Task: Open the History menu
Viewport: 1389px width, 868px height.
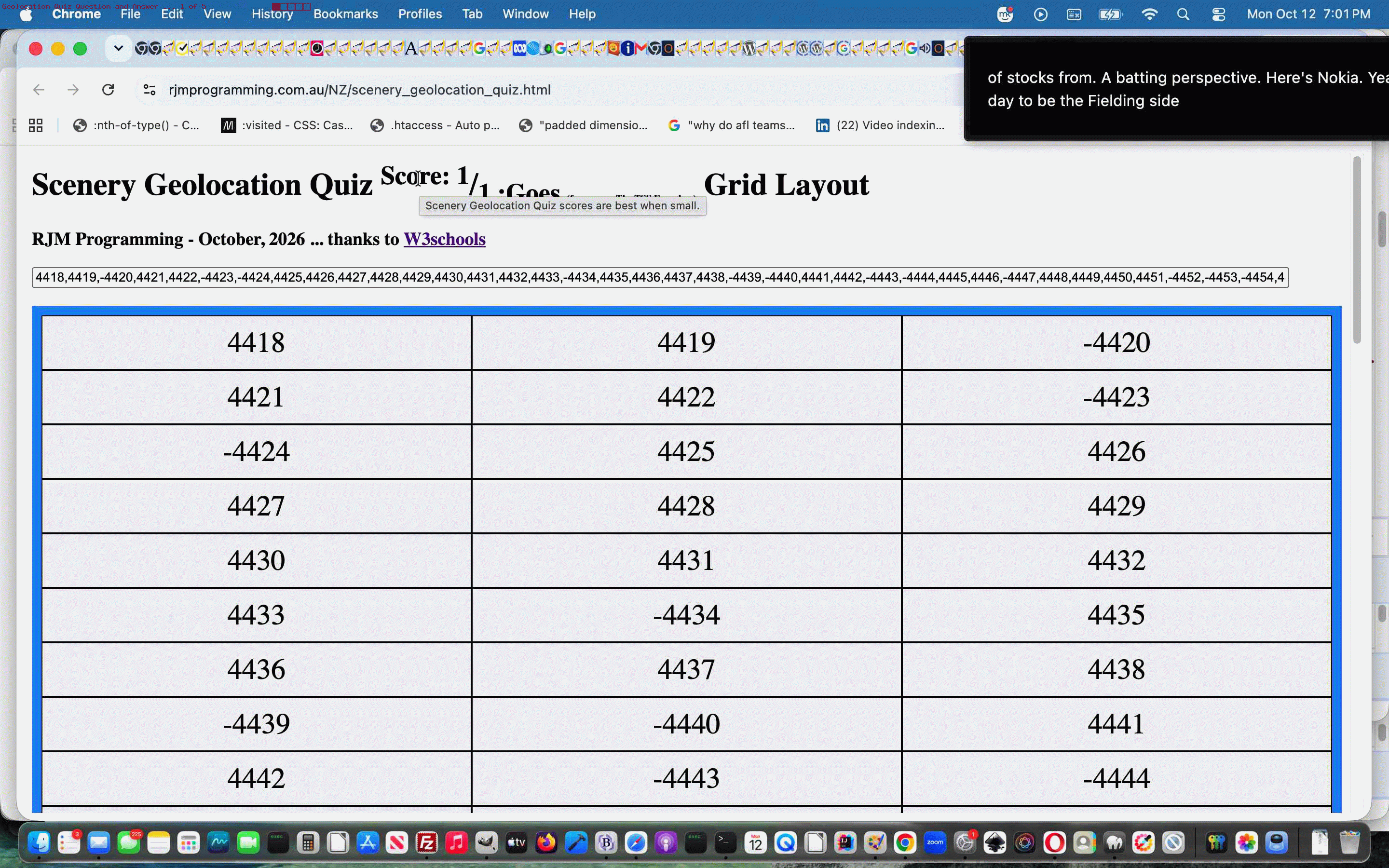Action: tap(272, 14)
